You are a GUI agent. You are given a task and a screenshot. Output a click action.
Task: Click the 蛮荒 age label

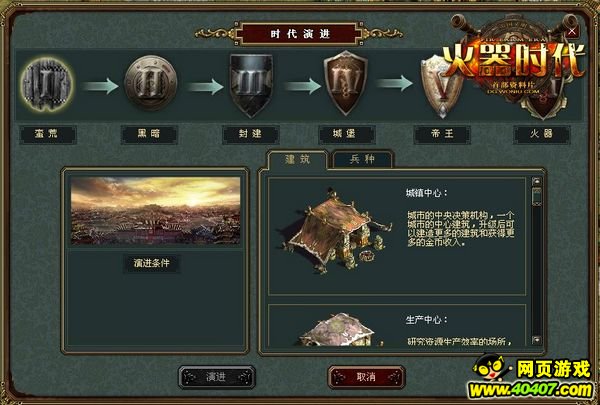click(48, 135)
